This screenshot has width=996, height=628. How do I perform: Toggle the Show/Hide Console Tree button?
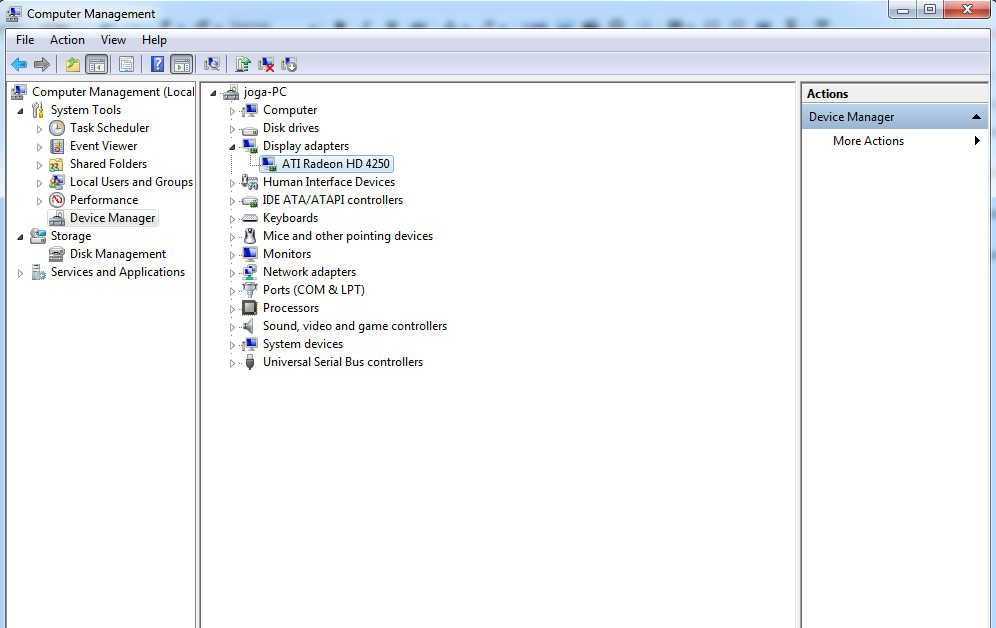96,64
